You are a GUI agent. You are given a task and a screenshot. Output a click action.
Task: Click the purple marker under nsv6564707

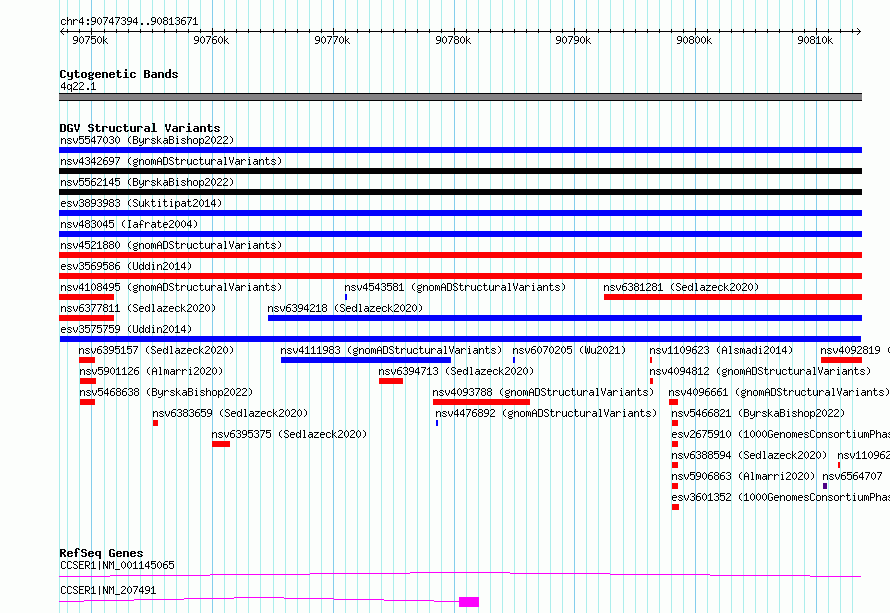tap(825, 486)
